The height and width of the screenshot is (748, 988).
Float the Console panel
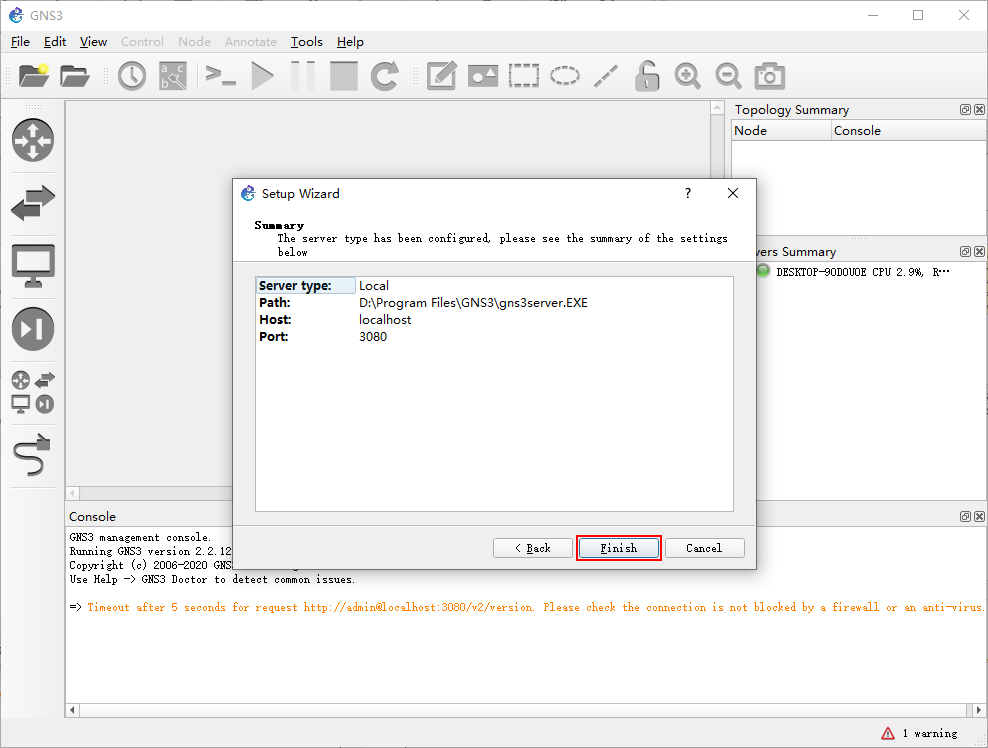click(965, 517)
